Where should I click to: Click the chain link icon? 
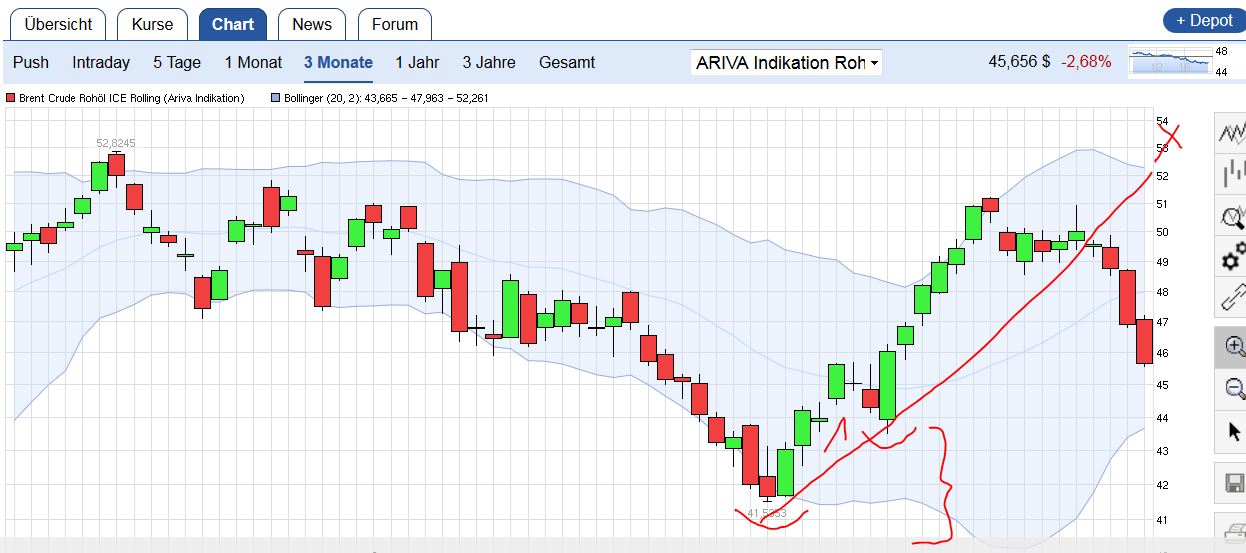pos(1232,298)
